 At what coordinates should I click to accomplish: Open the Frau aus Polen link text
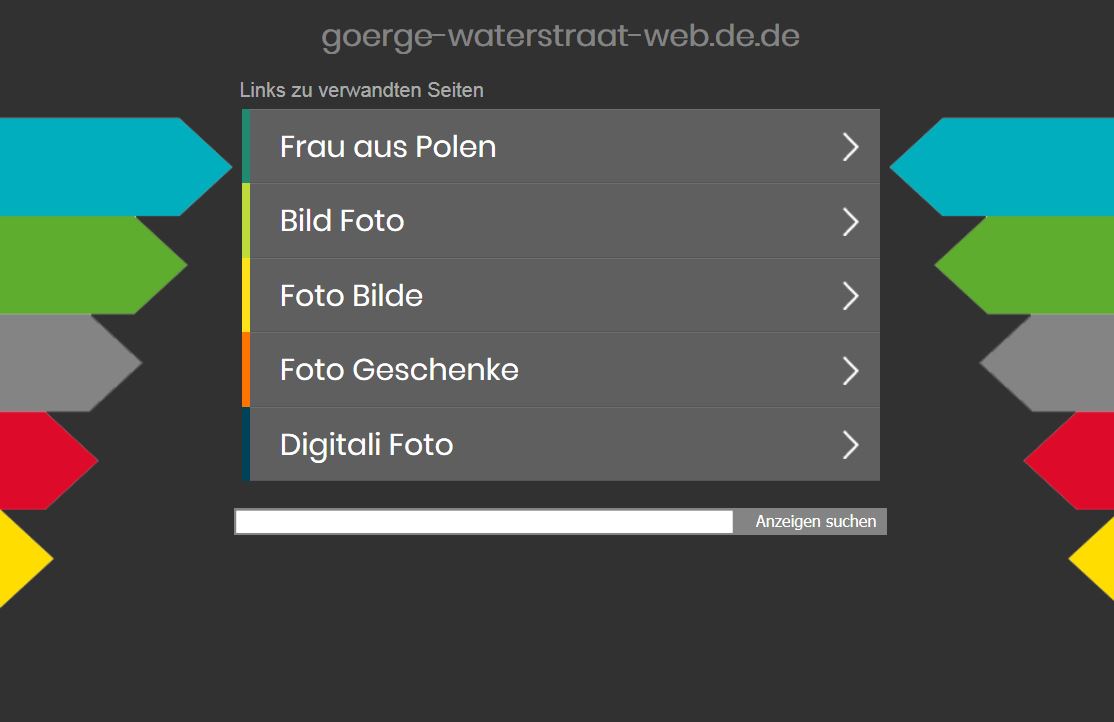(x=388, y=147)
